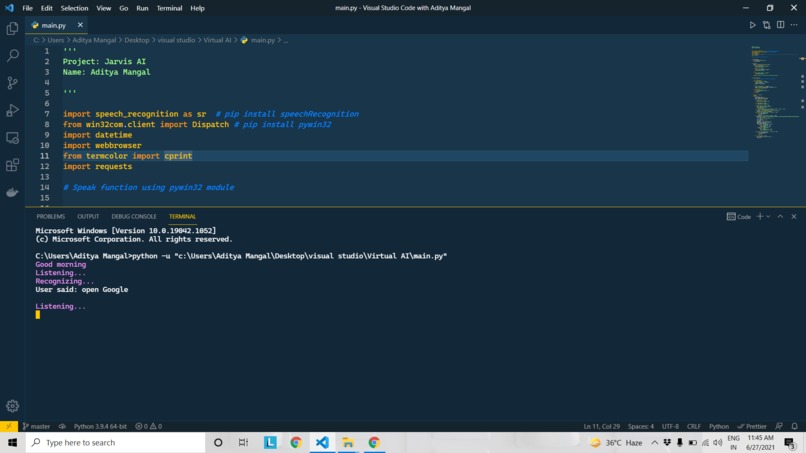Open the Terminal menu
This screenshot has height=453, width=806.
(169, 8)
